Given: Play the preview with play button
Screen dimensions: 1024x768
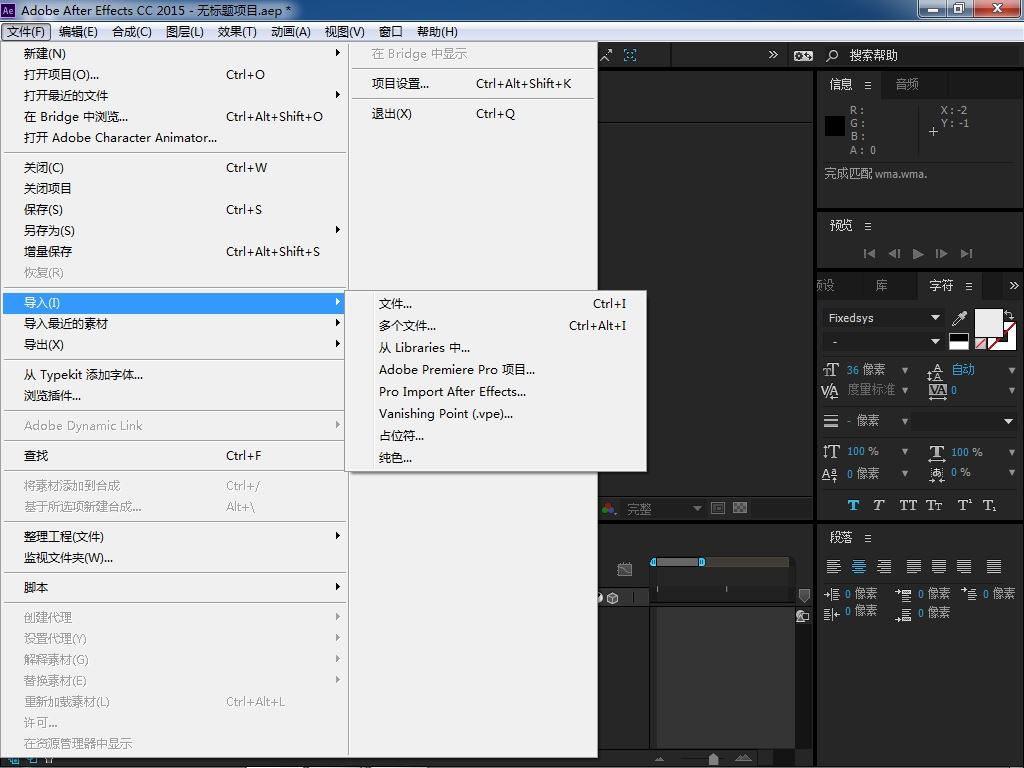Looking at the screenshot, I should point(918,253).
